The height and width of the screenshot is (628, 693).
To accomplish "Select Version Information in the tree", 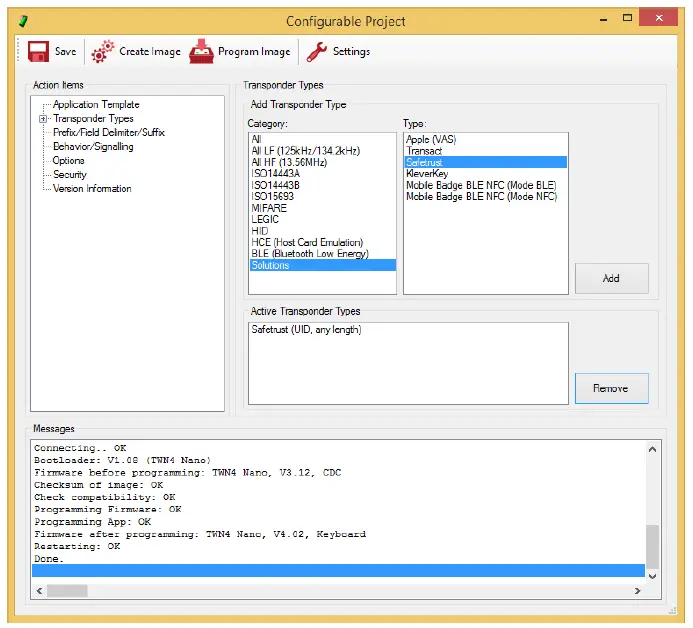I will tap(92, 189).
